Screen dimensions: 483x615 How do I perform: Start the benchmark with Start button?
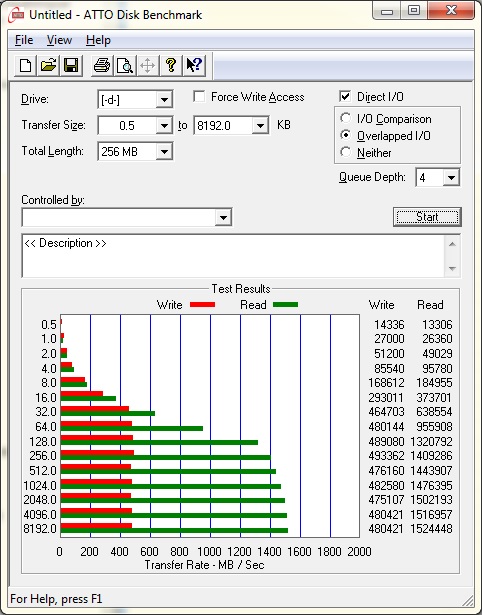(427, 217)
